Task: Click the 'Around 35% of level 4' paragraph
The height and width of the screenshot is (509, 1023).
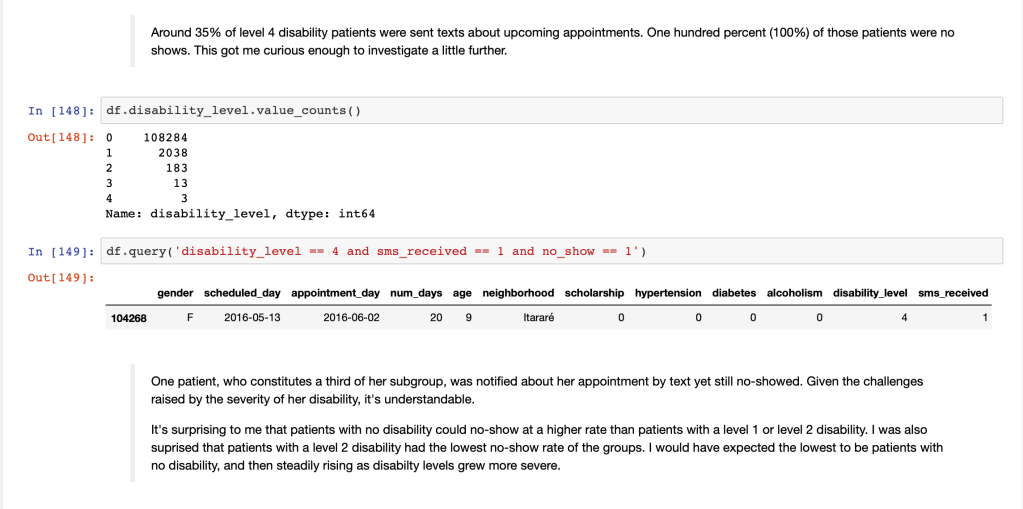Action: click(x=552, y=41)
